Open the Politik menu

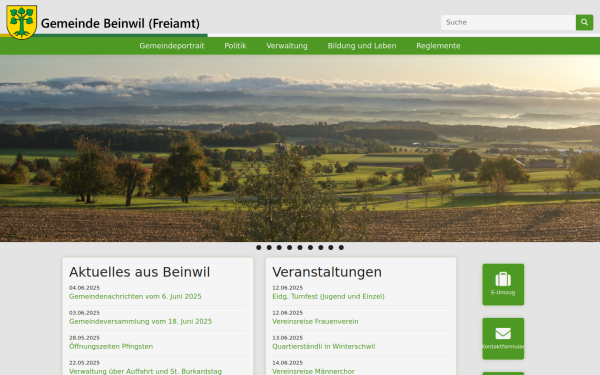[x=235, y=46]
